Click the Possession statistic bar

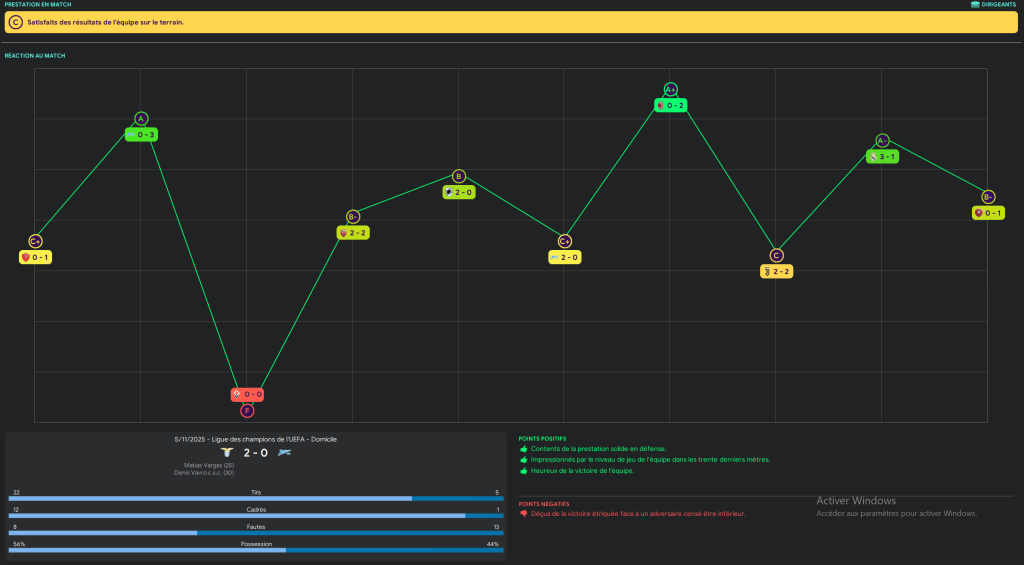[x=256, y=550]
